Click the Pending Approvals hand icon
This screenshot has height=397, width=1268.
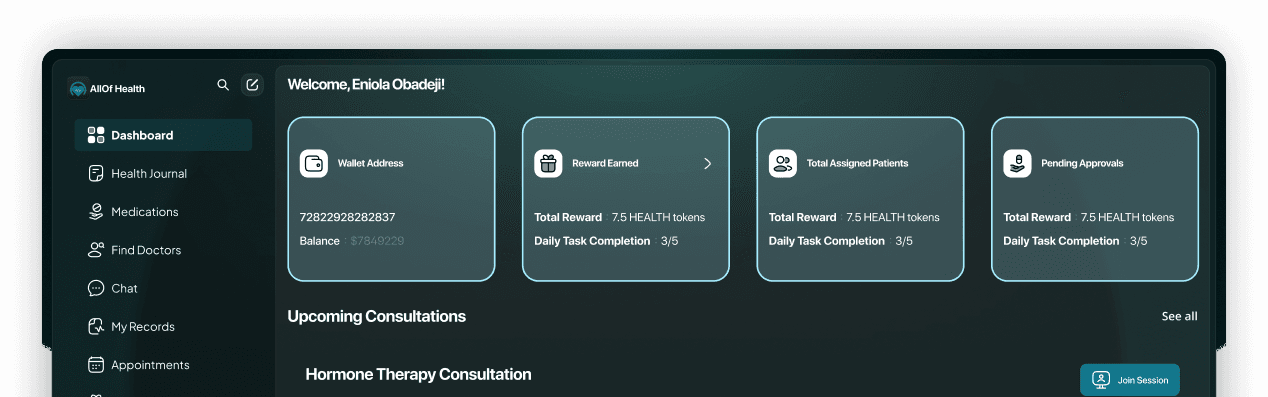1017,163
